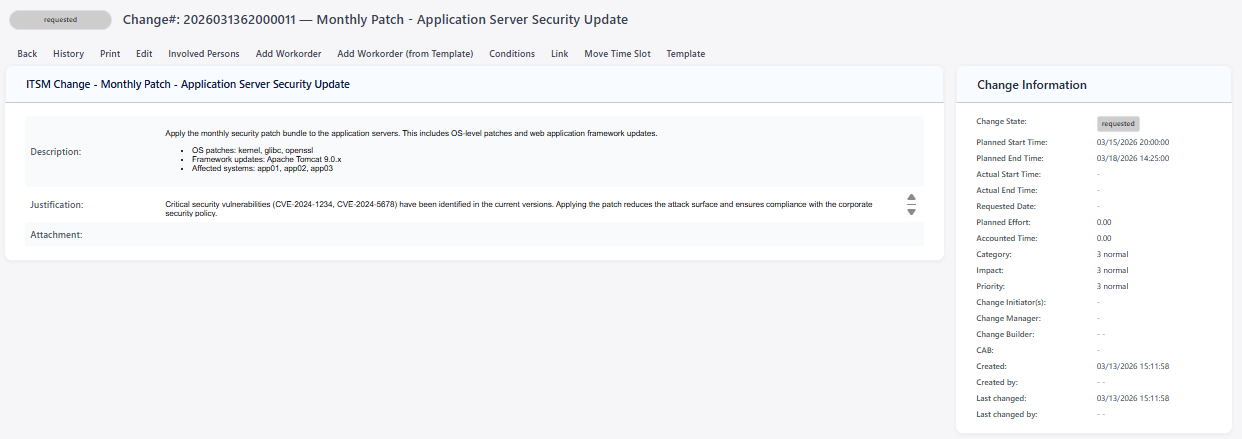Click the Attachment label
This screenshot has height=439, width=1242.
pos(56,235)
